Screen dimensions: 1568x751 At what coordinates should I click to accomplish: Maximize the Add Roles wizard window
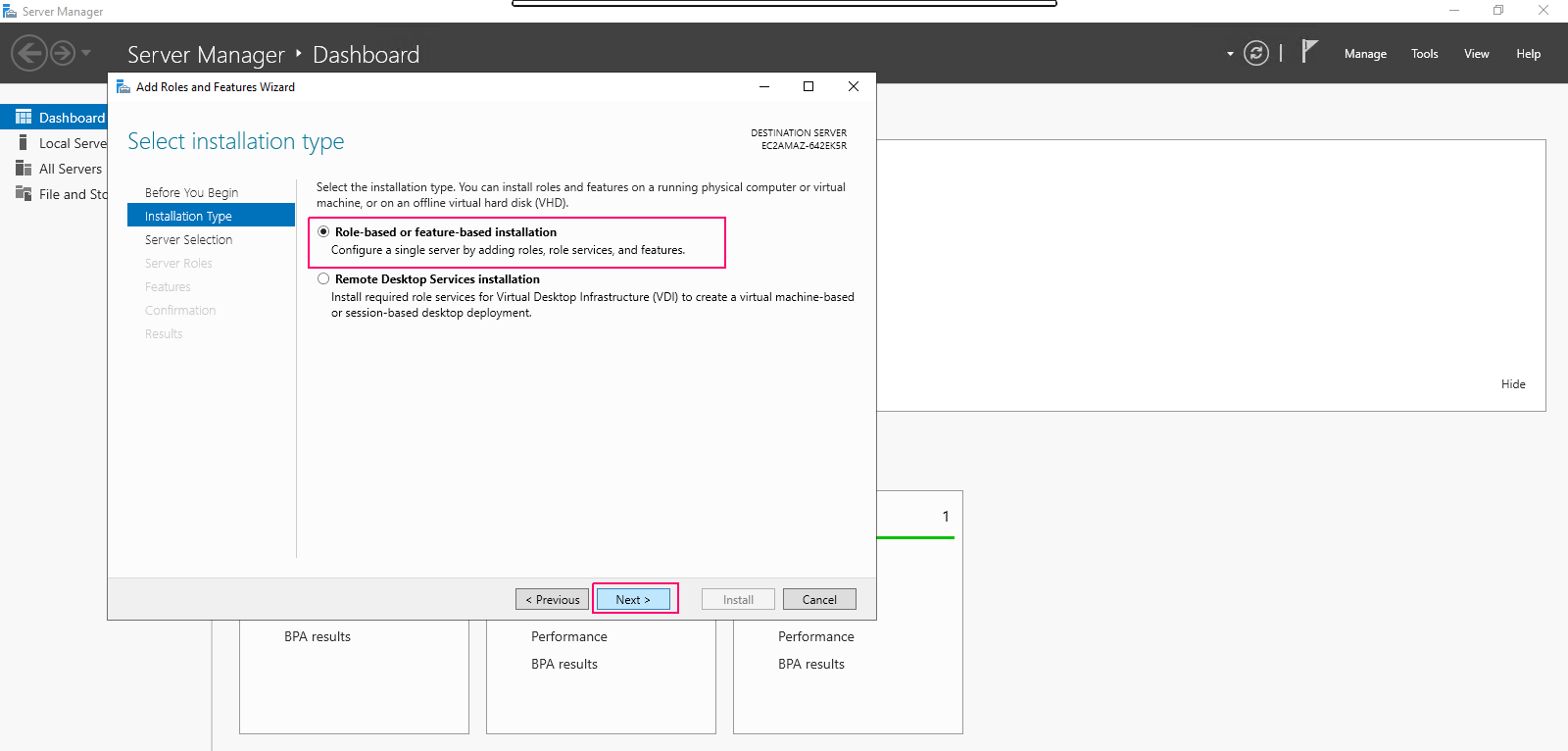808,86
